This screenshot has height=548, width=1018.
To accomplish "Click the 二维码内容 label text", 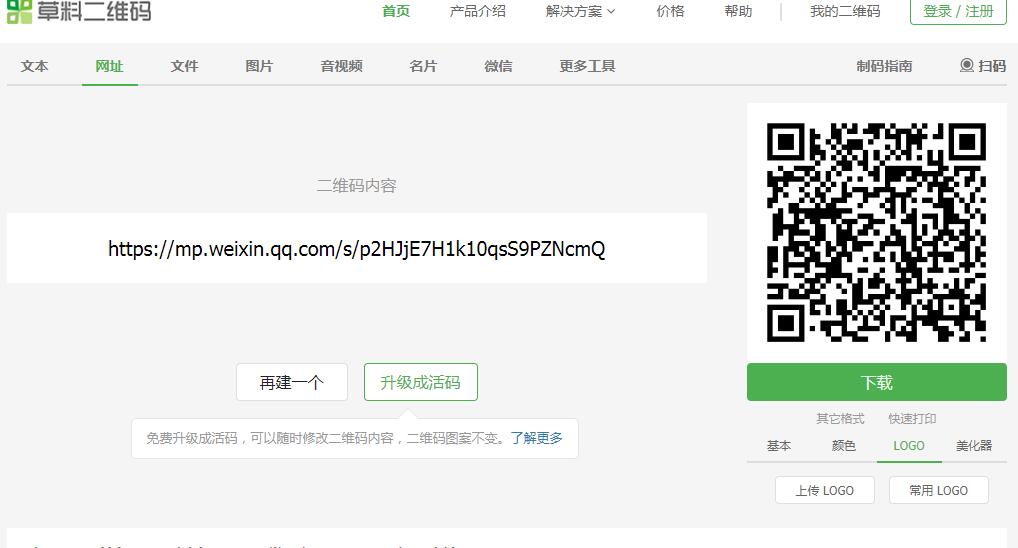I will 356,186.
